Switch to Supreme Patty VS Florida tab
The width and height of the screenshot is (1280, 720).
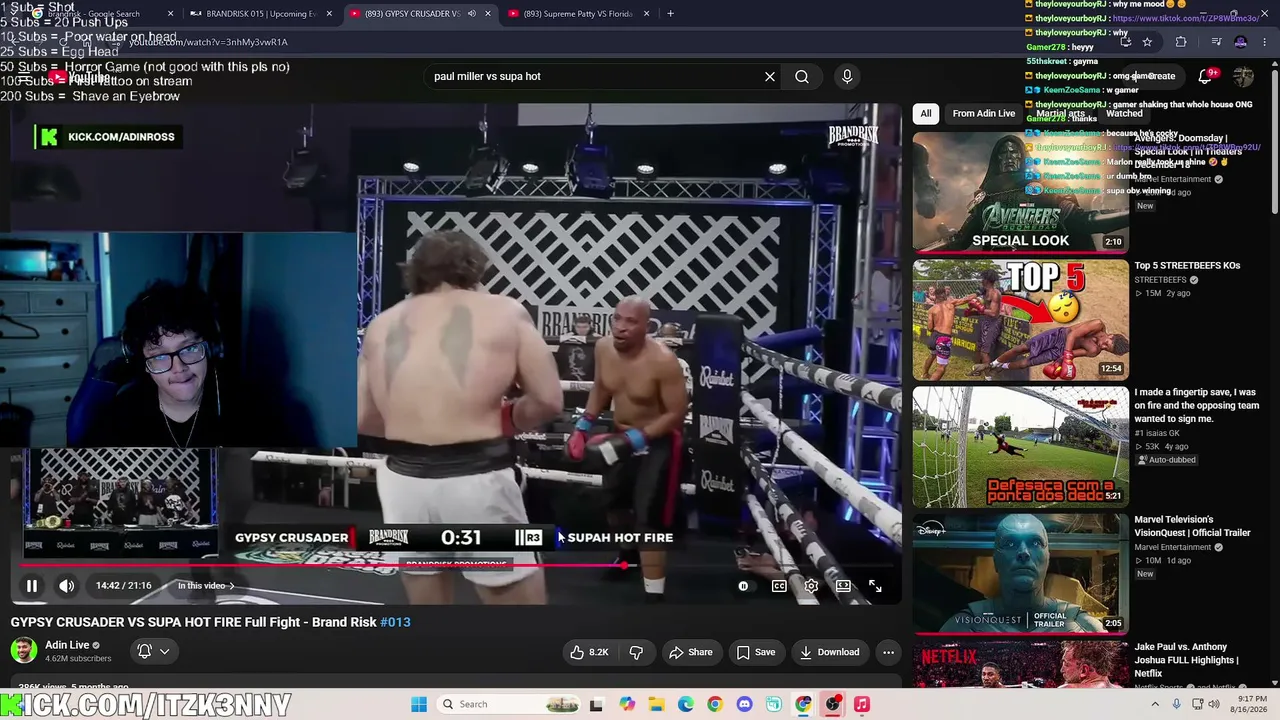click(x=579, y=14)
